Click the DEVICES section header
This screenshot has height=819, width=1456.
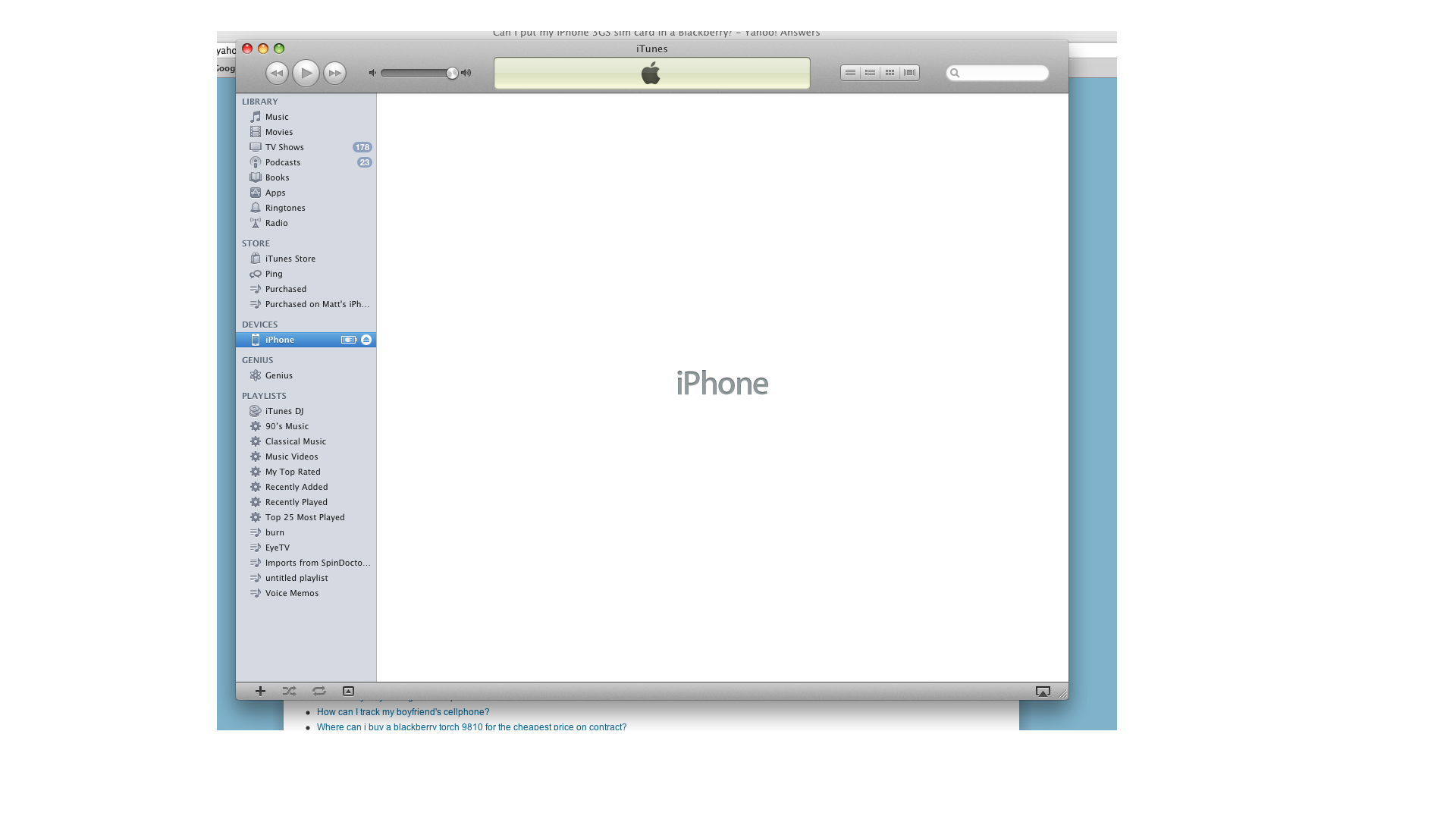(259, 325)
